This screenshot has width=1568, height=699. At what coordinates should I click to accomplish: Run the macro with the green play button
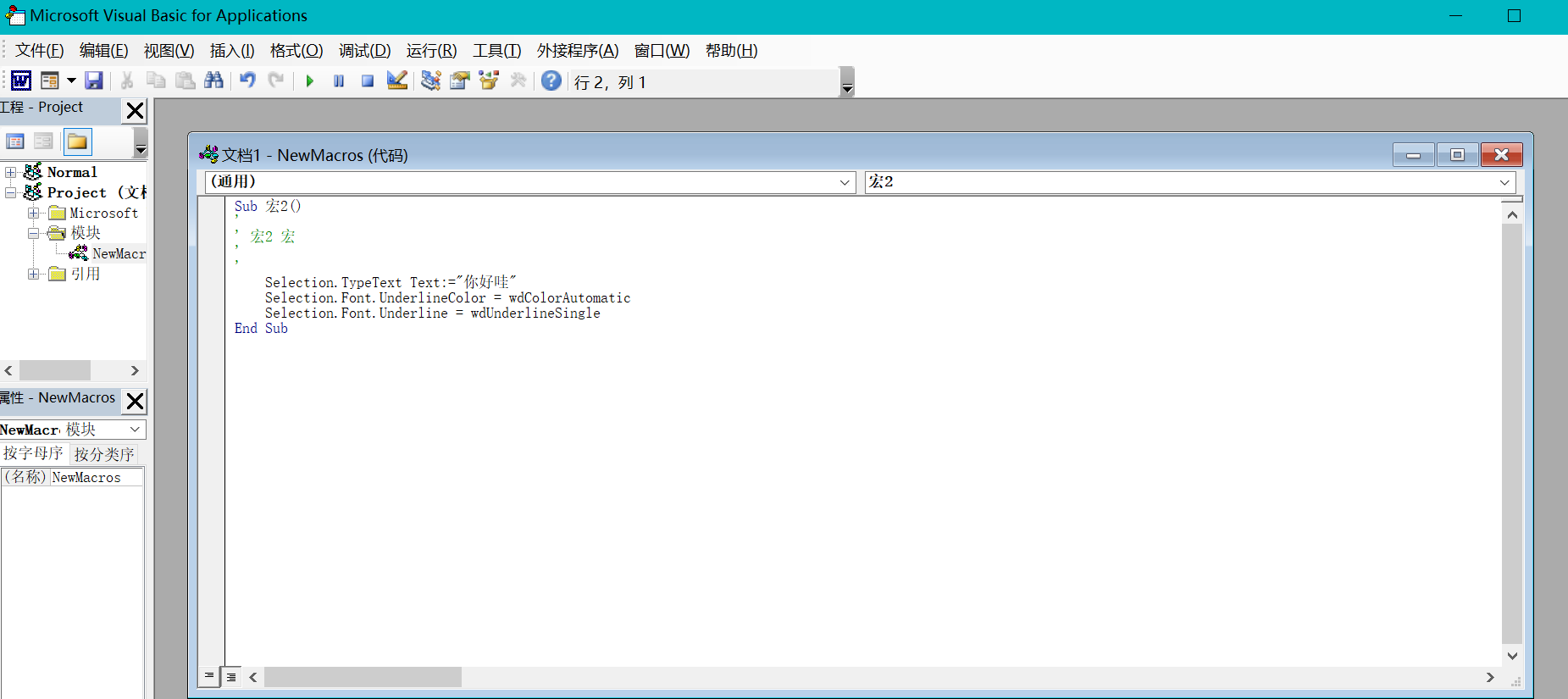coord(310,80)
